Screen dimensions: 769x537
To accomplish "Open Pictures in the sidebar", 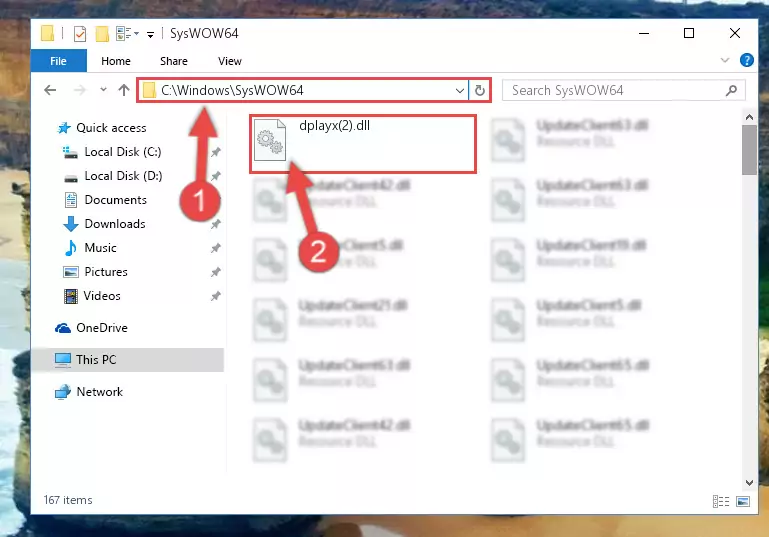I will tap(106, 272).
